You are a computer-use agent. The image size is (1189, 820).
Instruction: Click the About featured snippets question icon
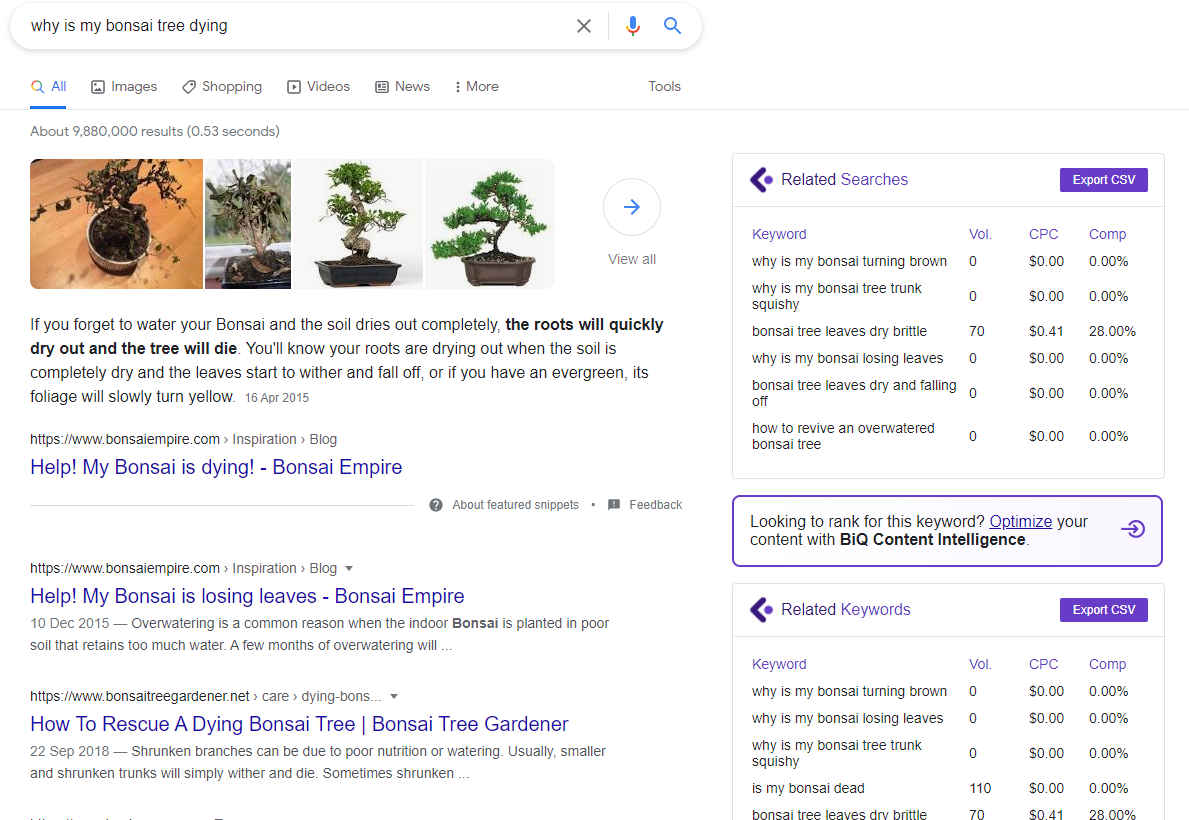pyautogui.click(x=436, y=505)
